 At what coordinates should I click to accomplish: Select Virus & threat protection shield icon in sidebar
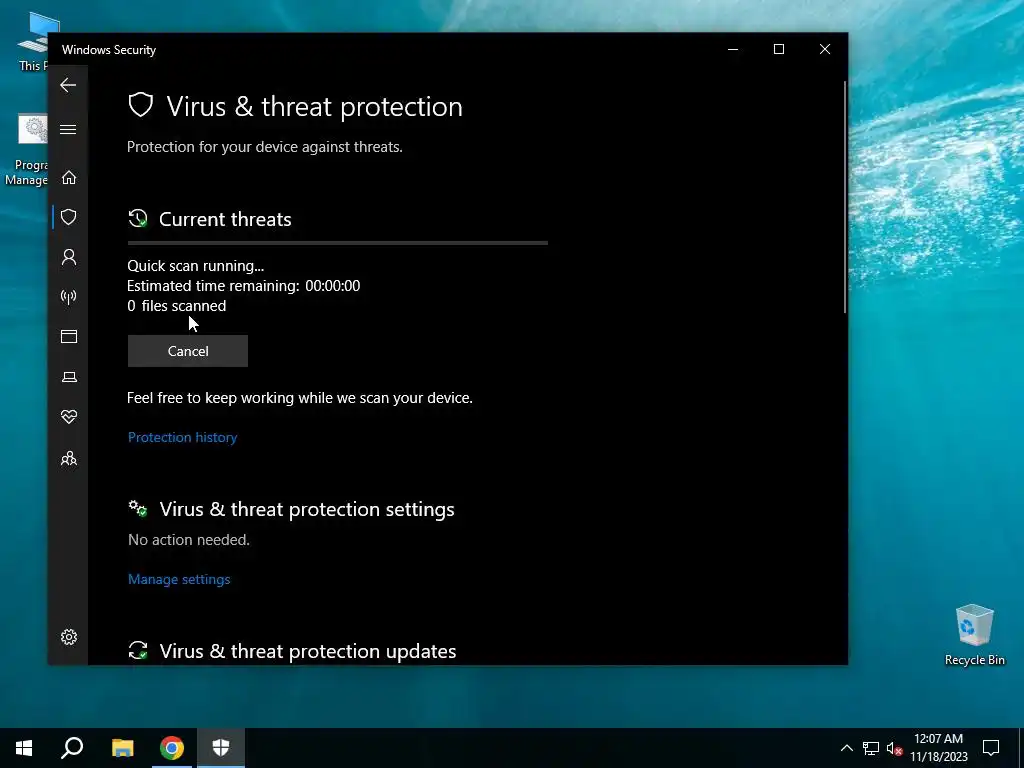(69, 217)
